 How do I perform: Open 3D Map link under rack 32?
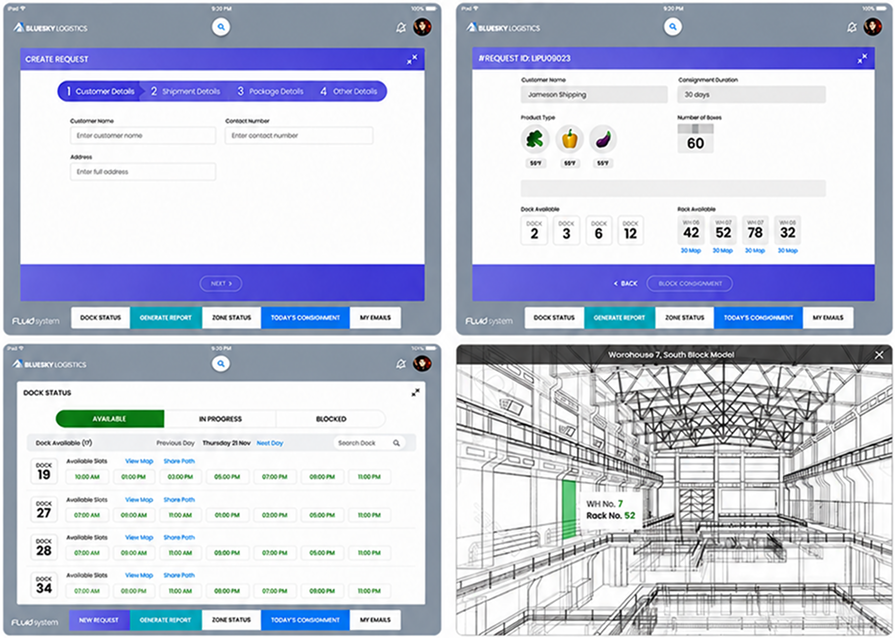point(788,251)
